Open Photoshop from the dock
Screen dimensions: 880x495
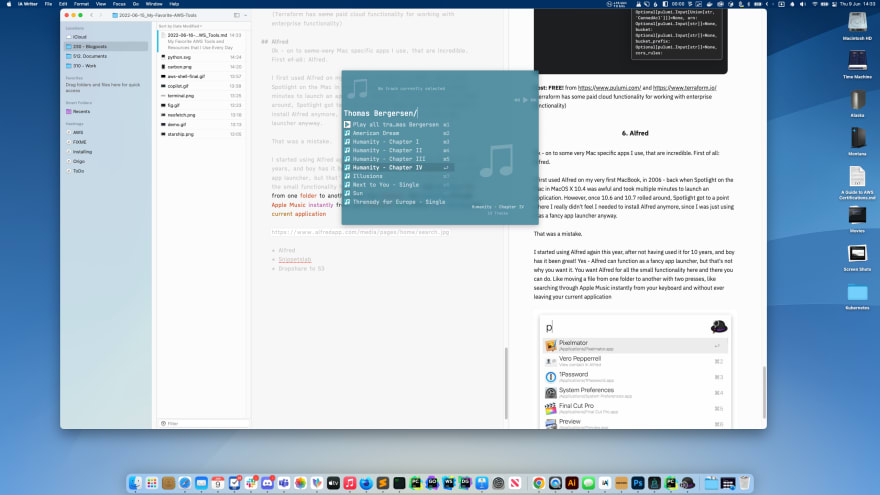[638, 483]
